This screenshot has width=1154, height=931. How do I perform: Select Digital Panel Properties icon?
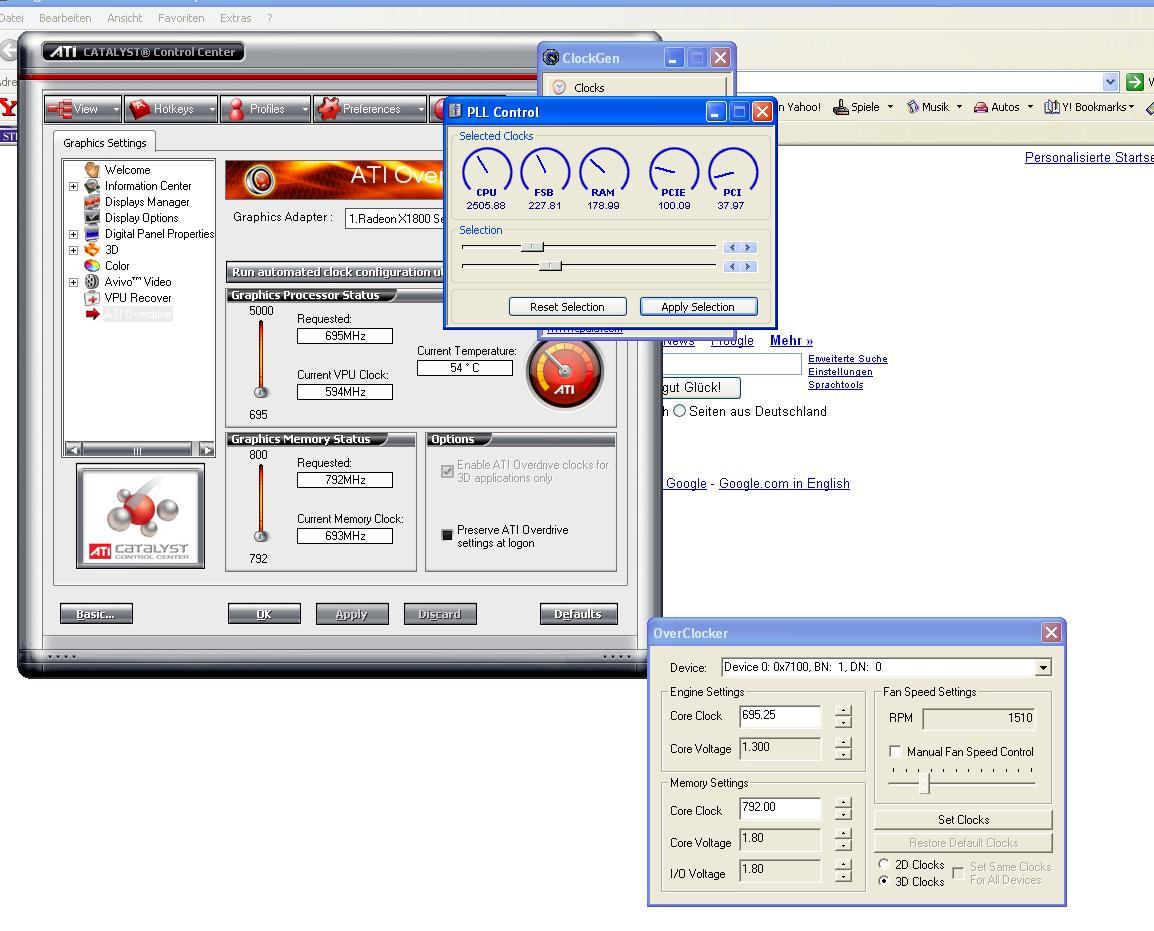click(92, 234)
